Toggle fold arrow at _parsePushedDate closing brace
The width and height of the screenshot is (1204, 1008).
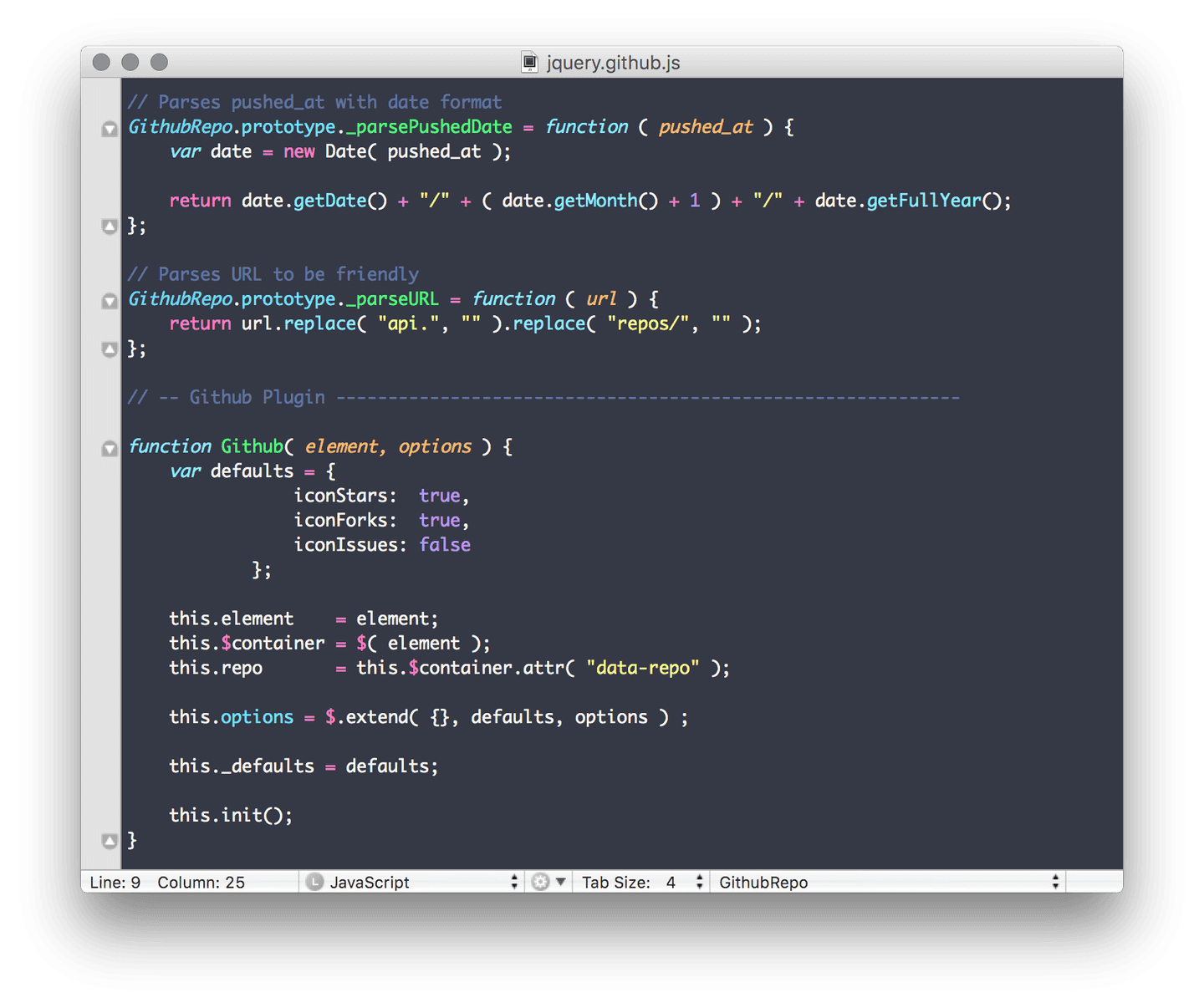click(x=110, y=226)
